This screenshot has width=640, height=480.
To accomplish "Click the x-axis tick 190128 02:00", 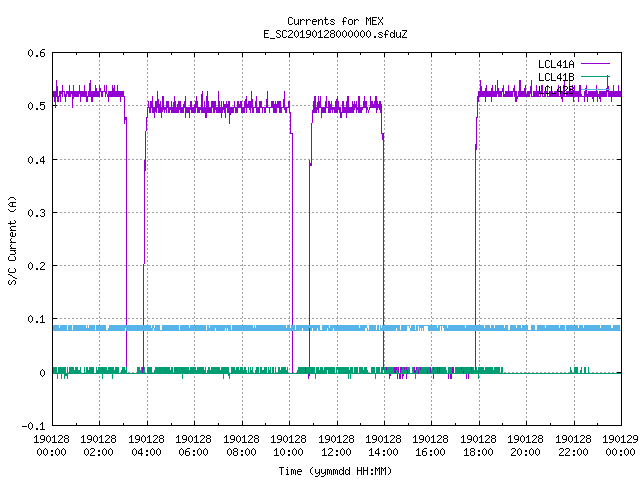I will click(x=99, y=446).
